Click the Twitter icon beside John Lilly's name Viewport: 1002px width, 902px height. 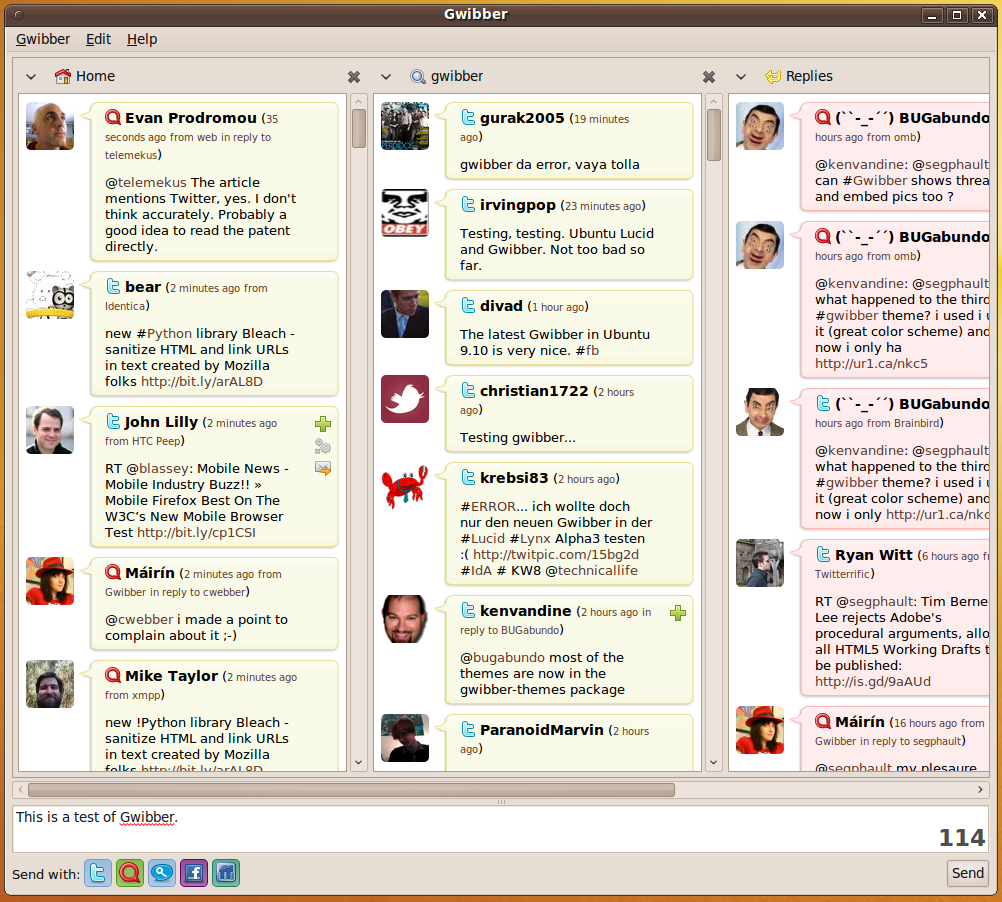(x=113, y=421)
